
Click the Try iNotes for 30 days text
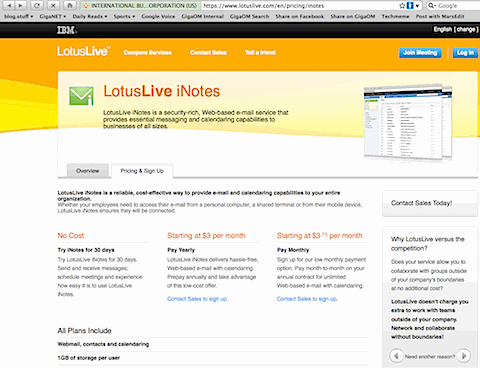coord(86,250)
